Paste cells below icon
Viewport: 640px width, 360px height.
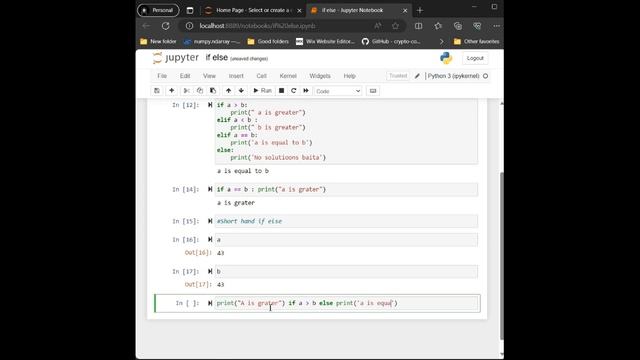(x=213, y=91)
